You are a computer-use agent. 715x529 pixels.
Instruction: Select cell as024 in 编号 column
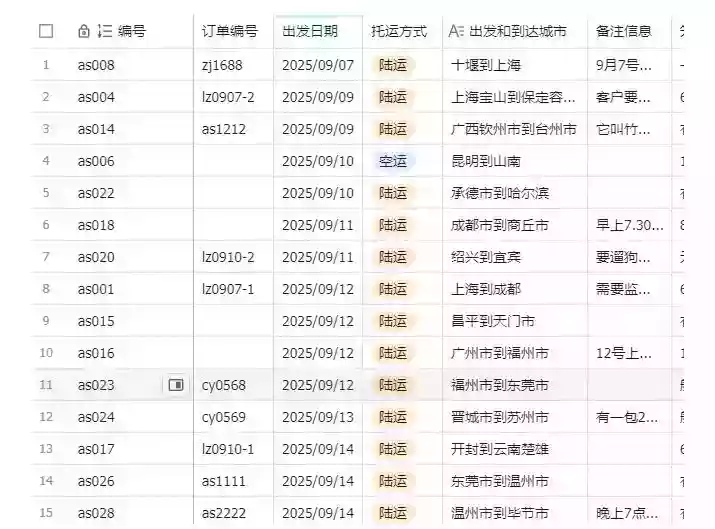pyautogui.click(x=96, y=417)
